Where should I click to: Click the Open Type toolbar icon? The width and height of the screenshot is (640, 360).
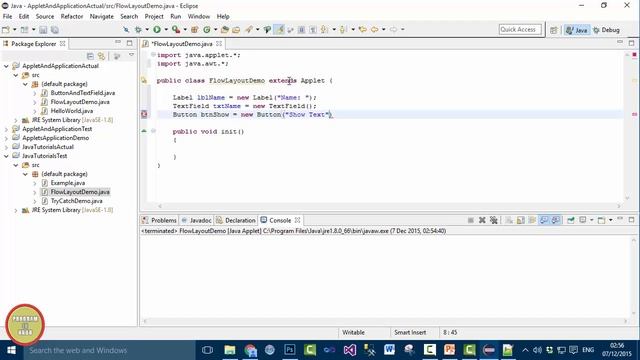224,29
